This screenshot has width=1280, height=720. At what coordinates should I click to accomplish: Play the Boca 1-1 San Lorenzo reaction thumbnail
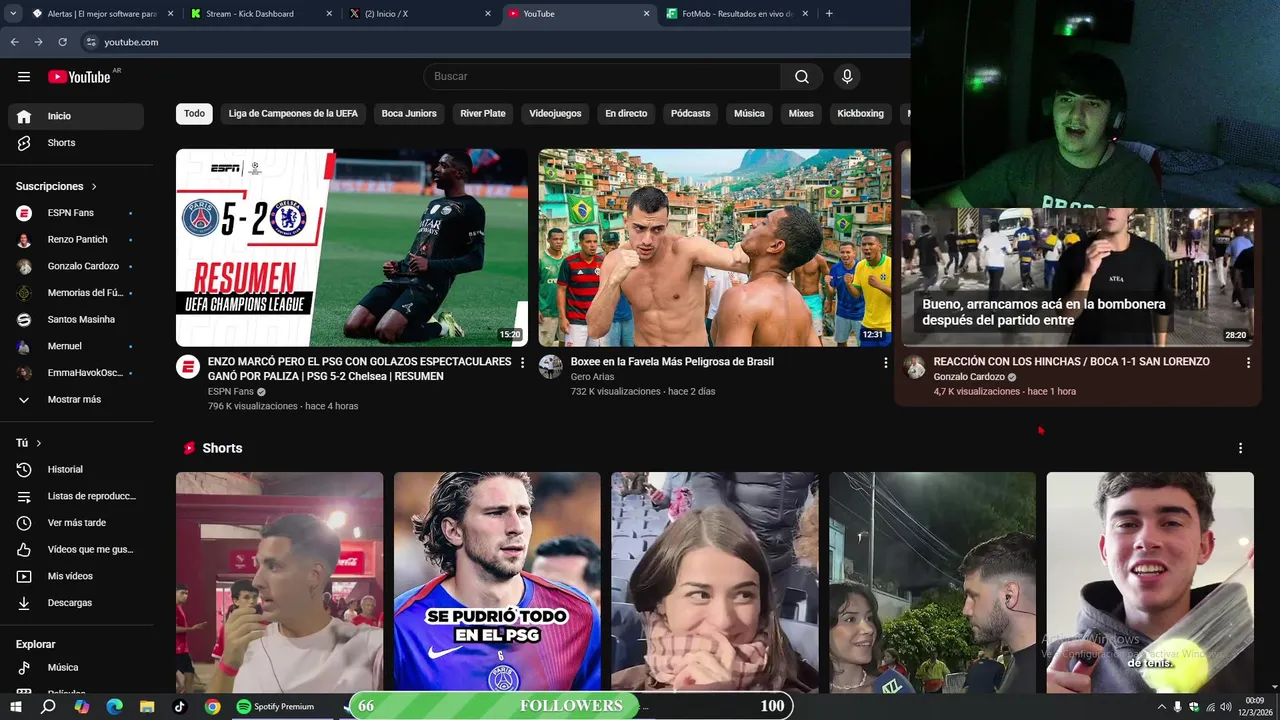[1077, 278]
